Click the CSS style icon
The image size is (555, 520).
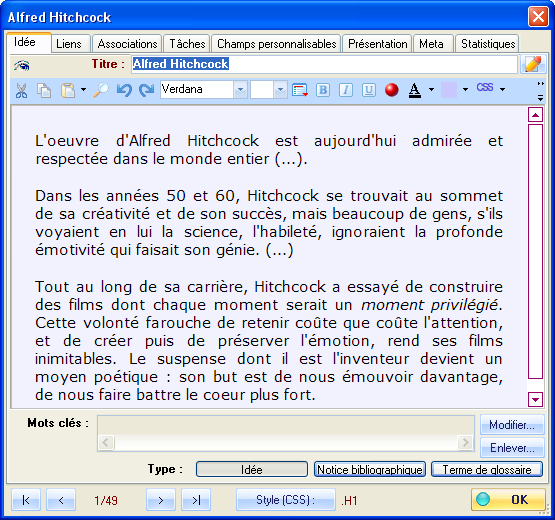tap(485, 88)
